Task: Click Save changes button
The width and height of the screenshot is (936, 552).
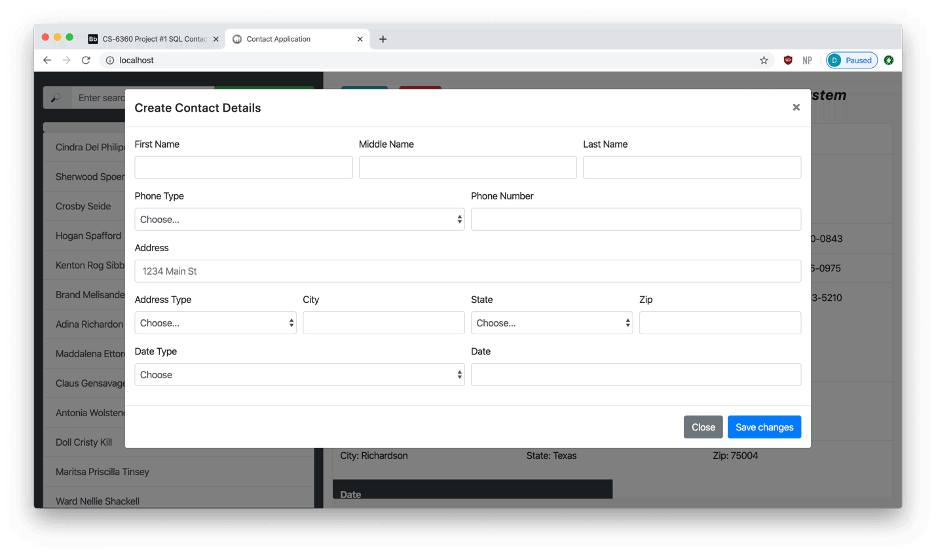Action: (x=764, y=427)
